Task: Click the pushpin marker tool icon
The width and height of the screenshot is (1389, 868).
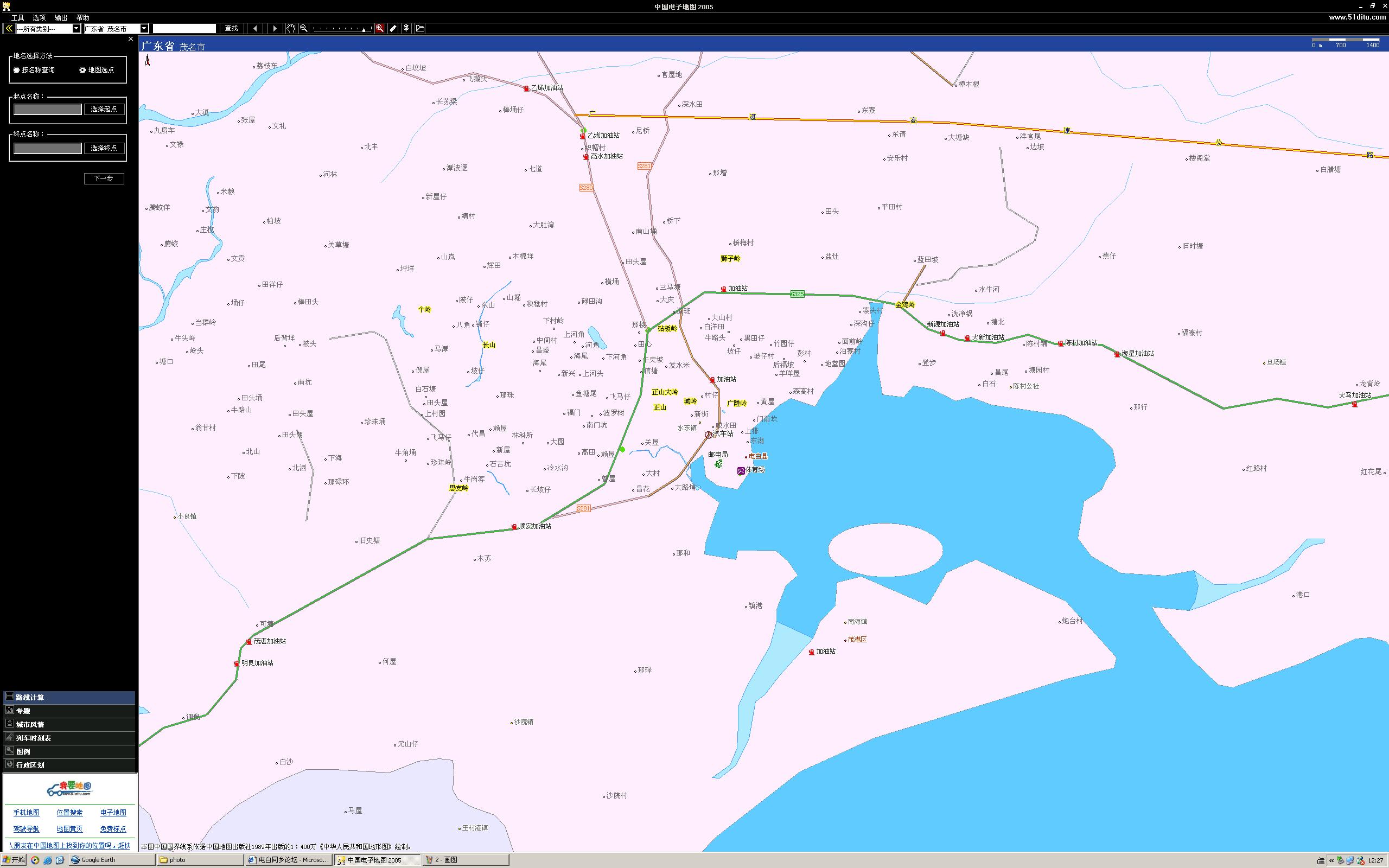Action: click(406, 28)
